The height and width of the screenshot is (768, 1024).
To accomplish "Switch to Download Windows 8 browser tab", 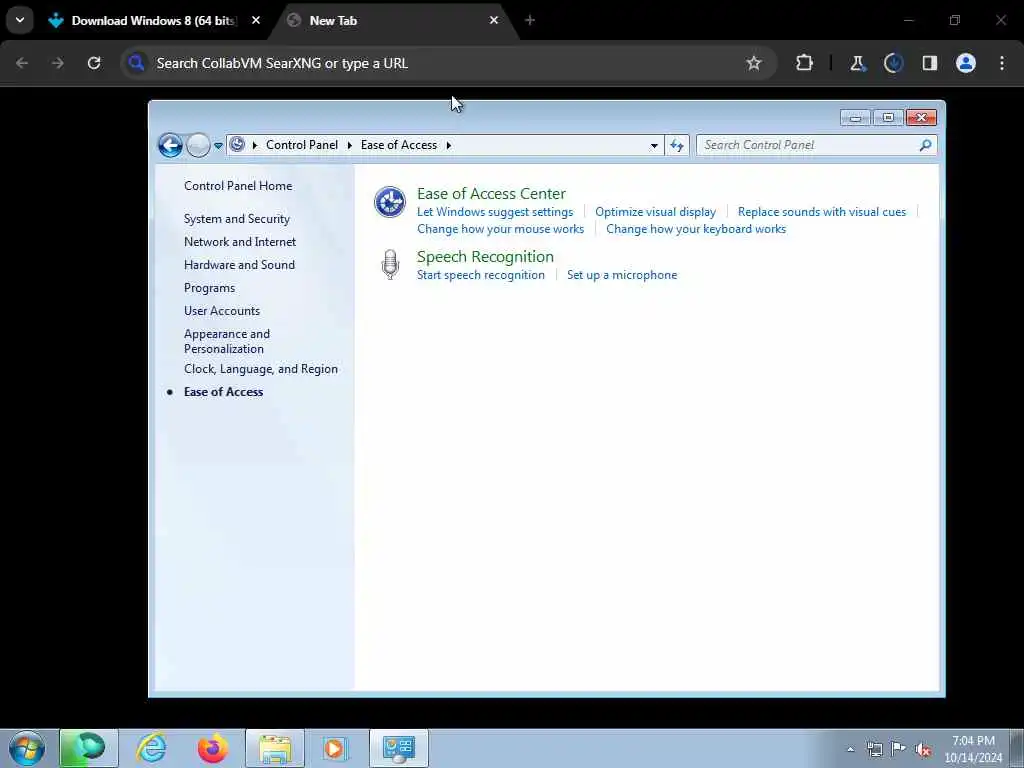I will tap(153, 21).
